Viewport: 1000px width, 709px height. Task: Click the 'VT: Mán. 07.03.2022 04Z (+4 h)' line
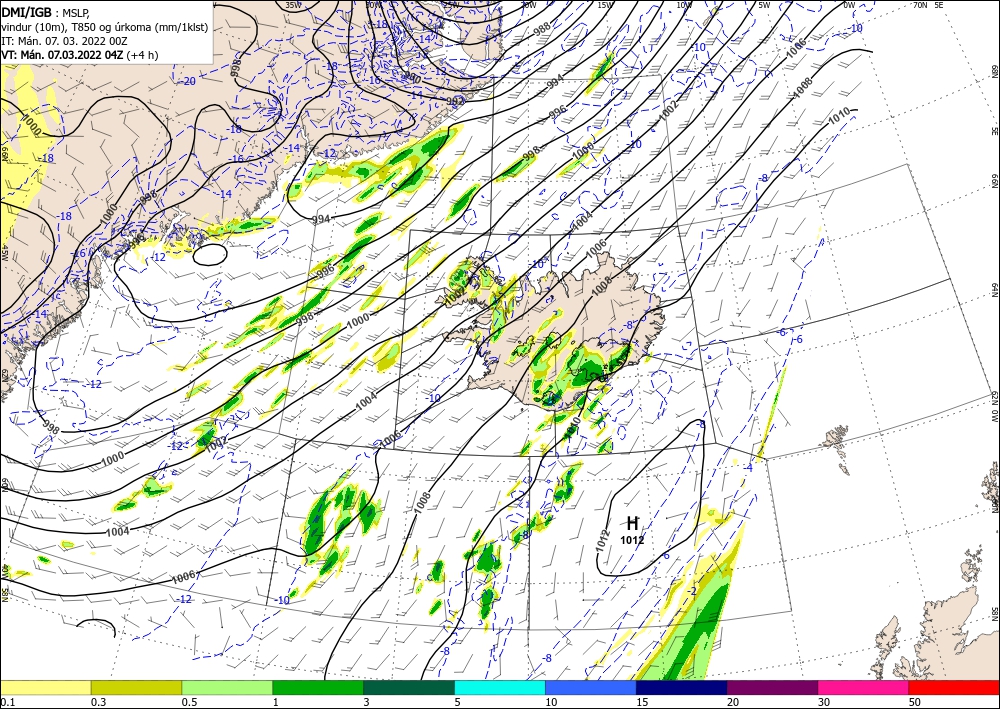[80, 55]
